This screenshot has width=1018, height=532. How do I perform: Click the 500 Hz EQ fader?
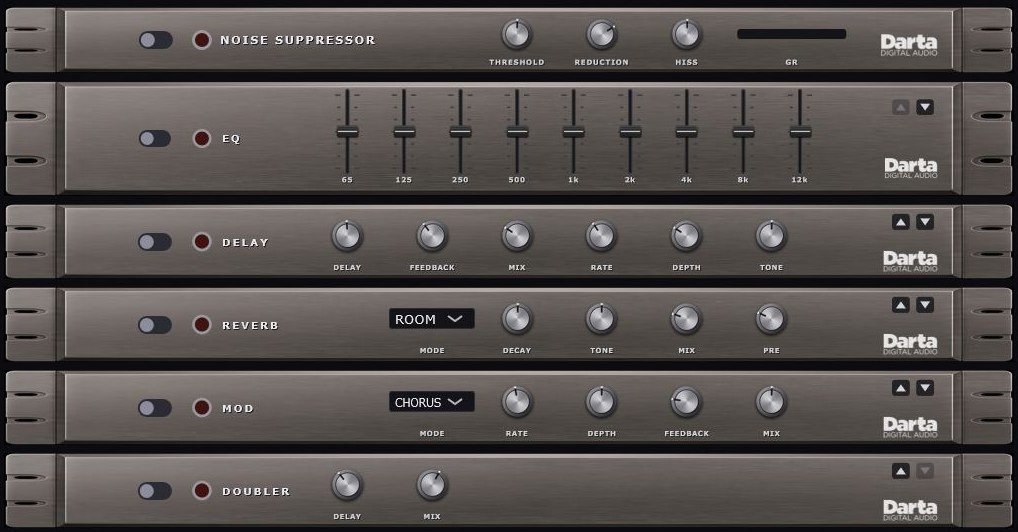pyautogui.click(x=517, y=133)
